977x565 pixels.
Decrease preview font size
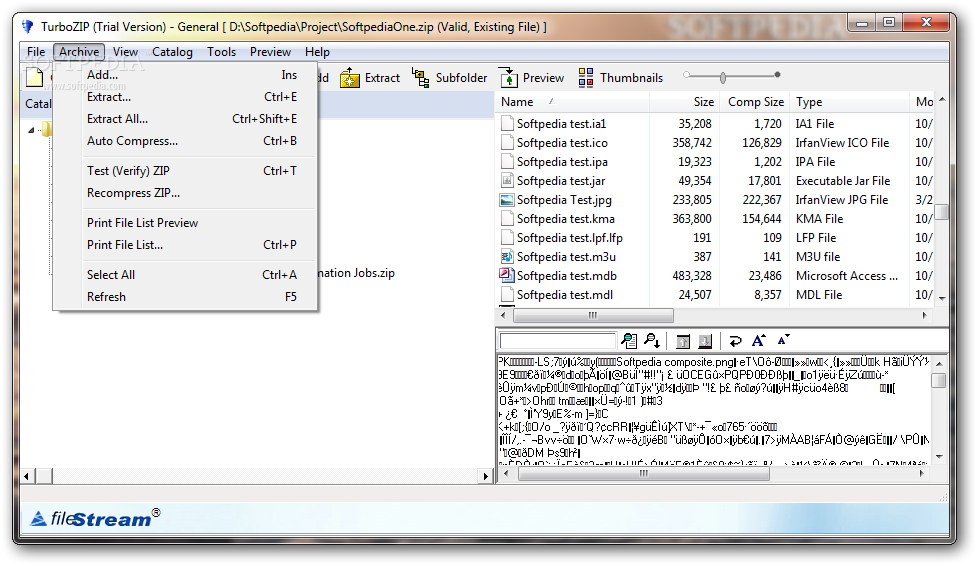tap(783, 340)
